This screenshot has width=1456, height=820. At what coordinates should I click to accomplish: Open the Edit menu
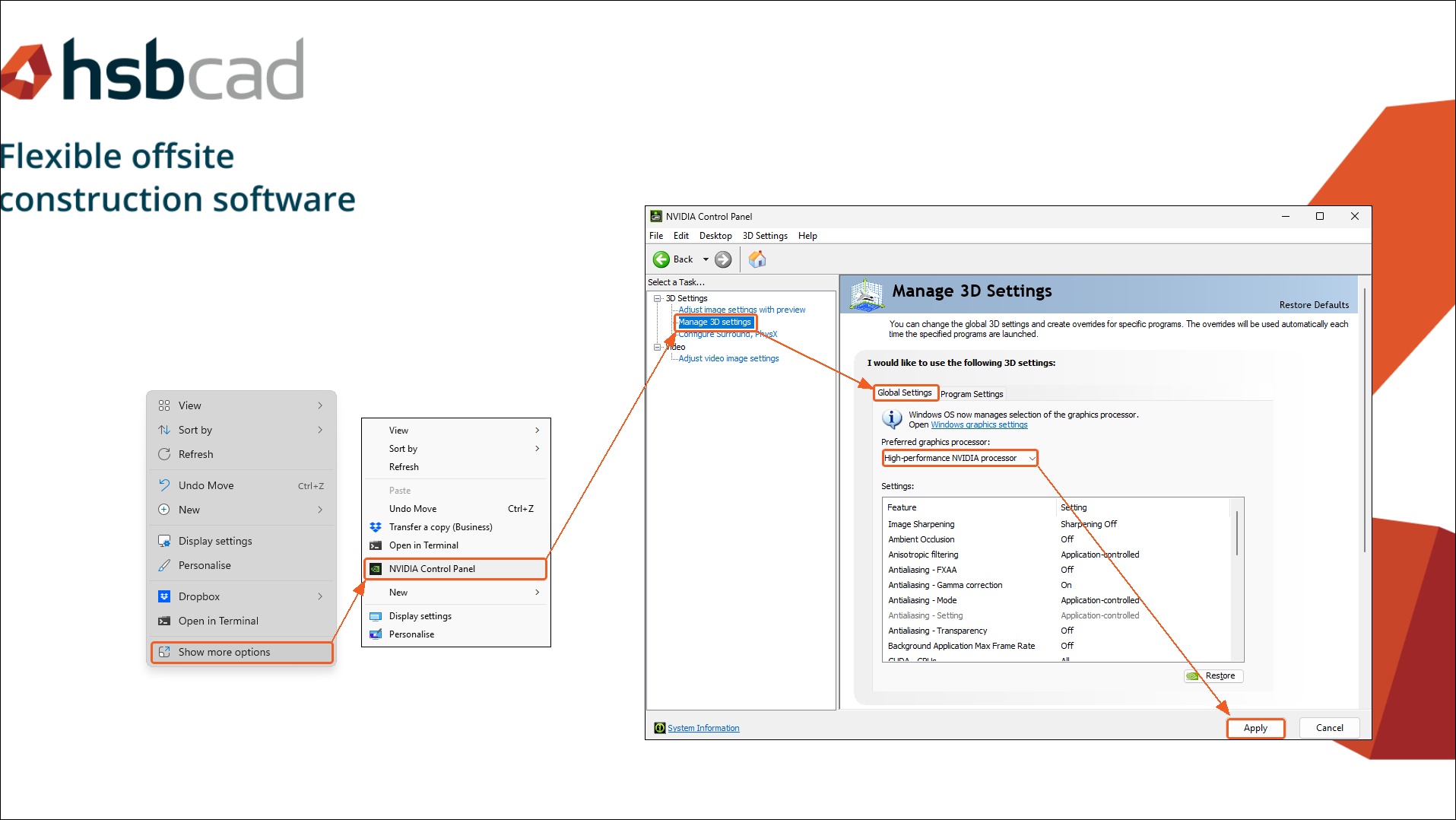pos(681,236)
